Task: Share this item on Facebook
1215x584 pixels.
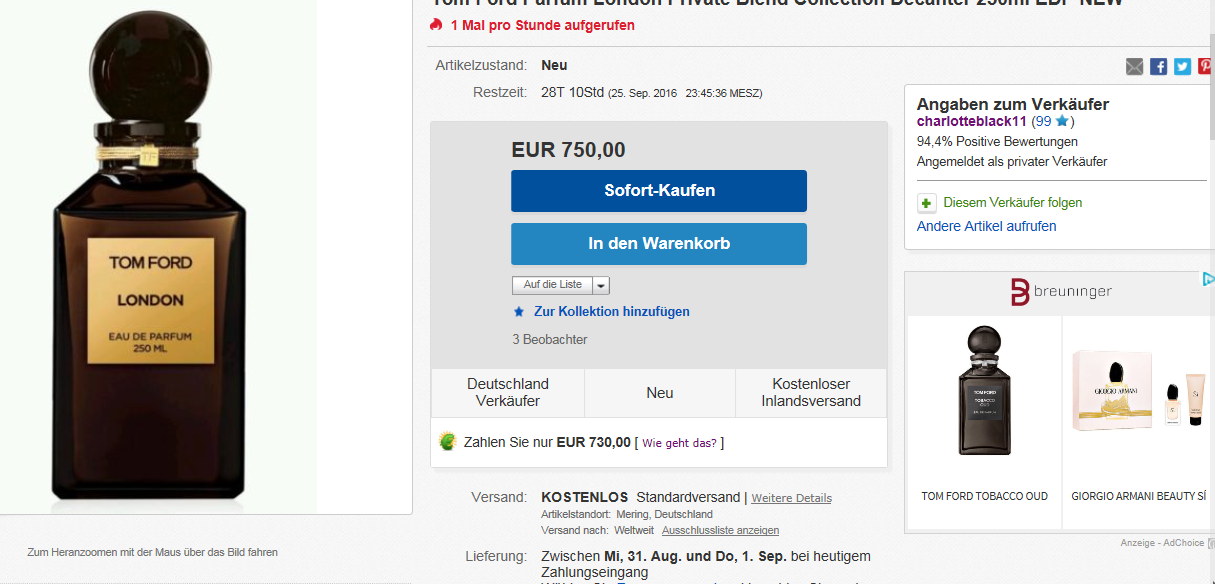Action: (1158, 66)
